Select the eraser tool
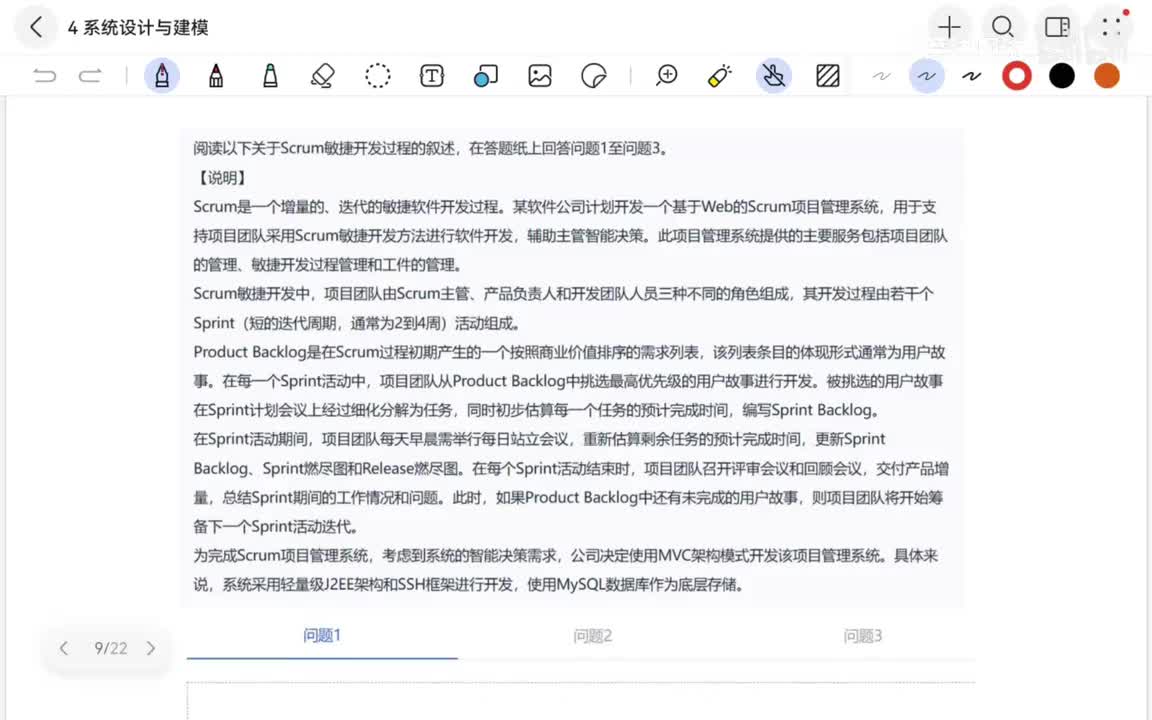This screenshot has height=720, width=1152. point(323,75)
